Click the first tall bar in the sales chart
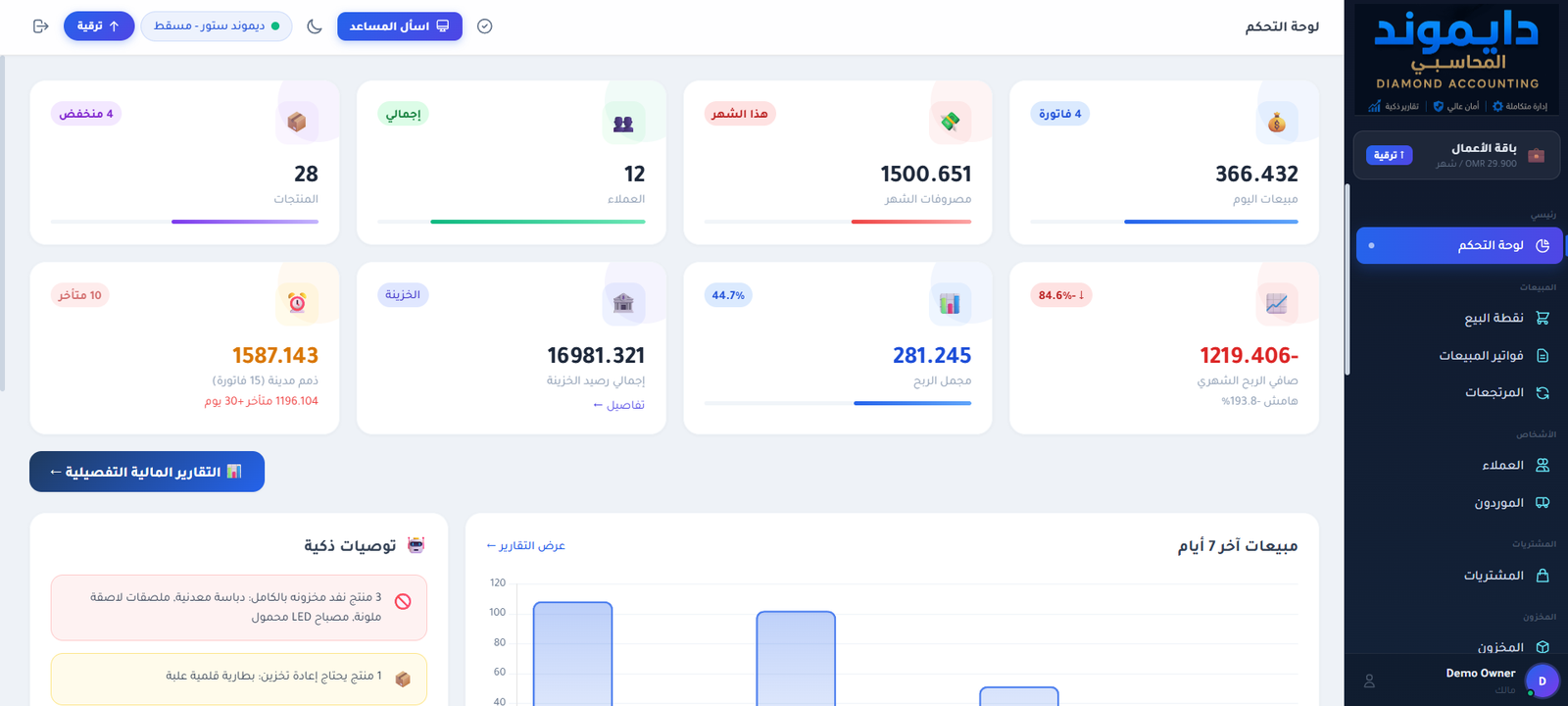Image resolution: width=1568 pixels, height=706 pixels. coord(573,654)
